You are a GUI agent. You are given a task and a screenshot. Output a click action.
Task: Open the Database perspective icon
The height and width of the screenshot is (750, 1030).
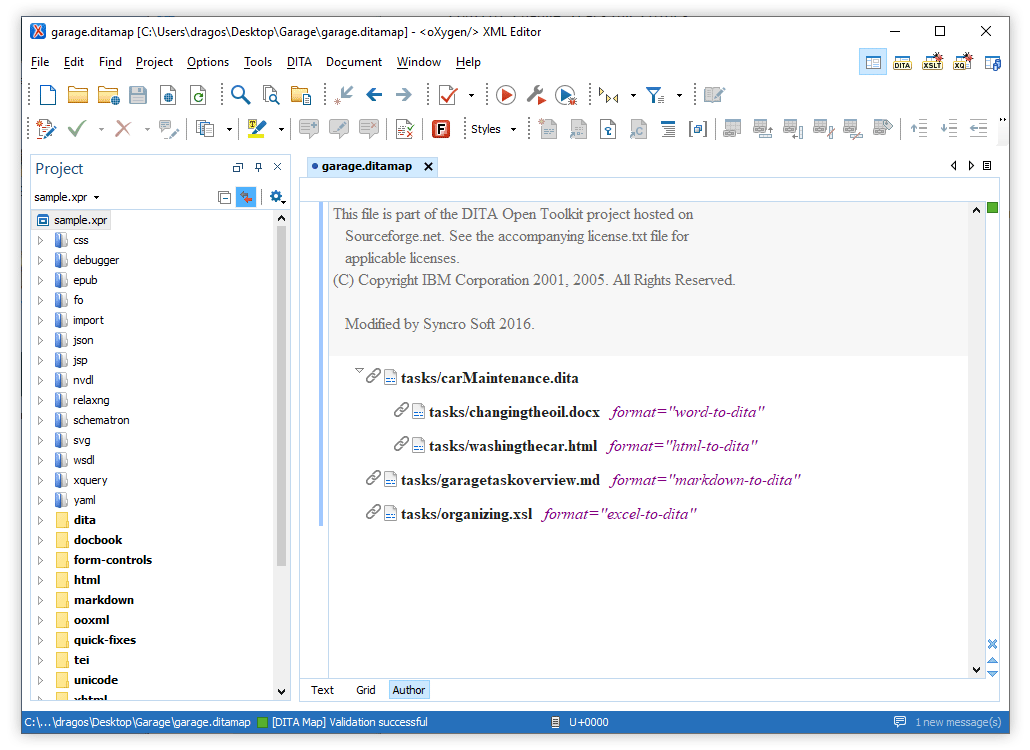point(993,63)
